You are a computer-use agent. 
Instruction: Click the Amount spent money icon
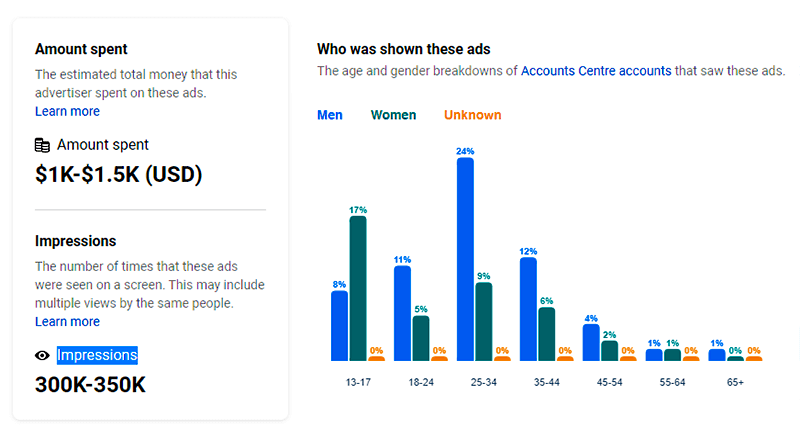(x=42, y=145)
